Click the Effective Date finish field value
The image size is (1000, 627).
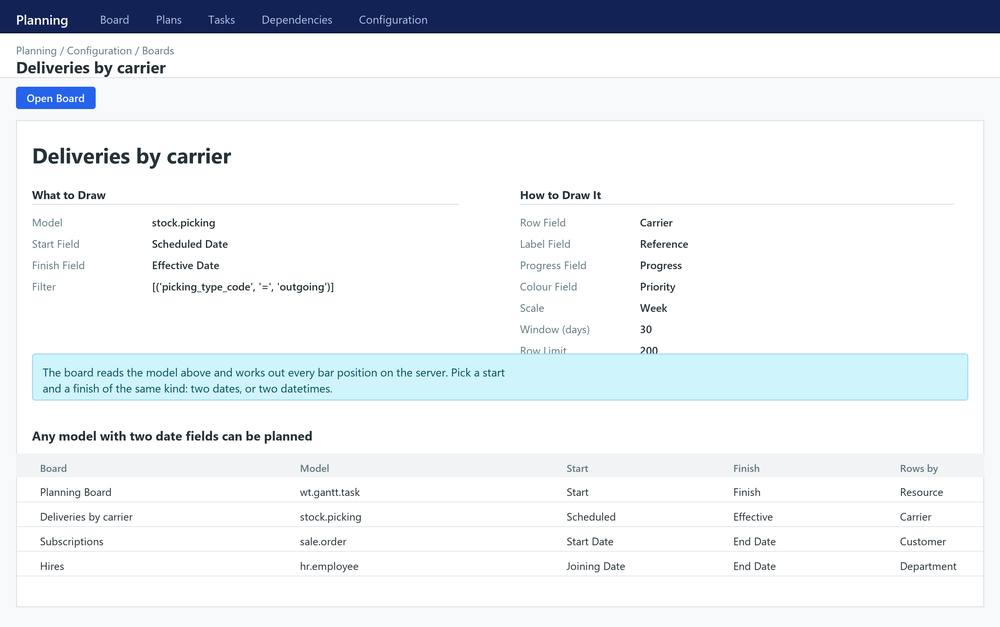(185, 265)
